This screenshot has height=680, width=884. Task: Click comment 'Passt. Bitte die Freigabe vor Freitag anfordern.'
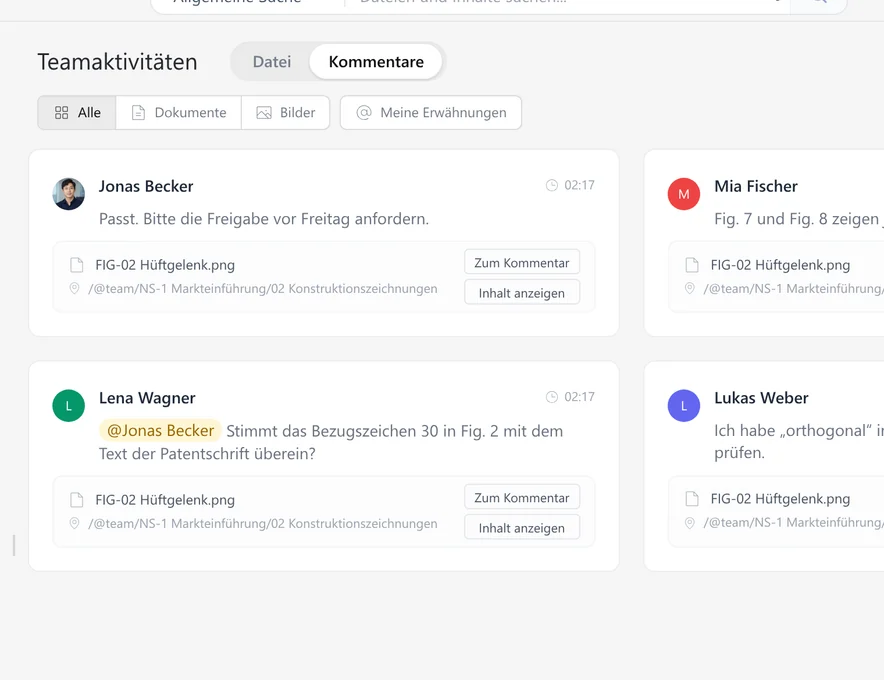point(264,219)
